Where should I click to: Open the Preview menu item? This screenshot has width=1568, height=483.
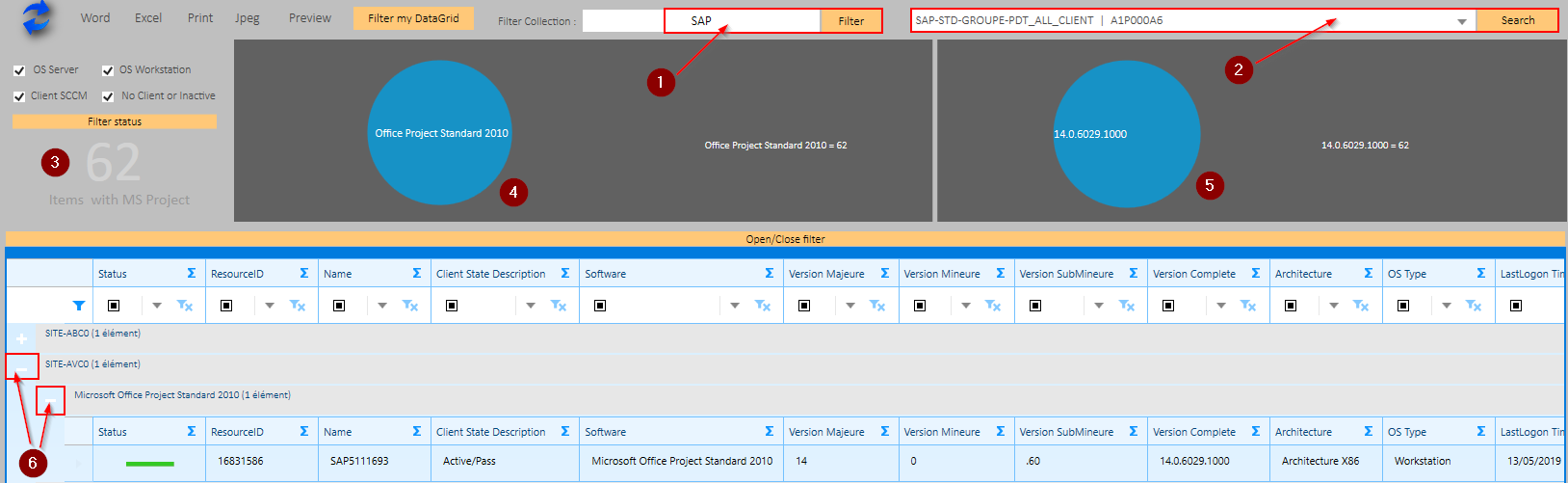(x=310, y=18)
